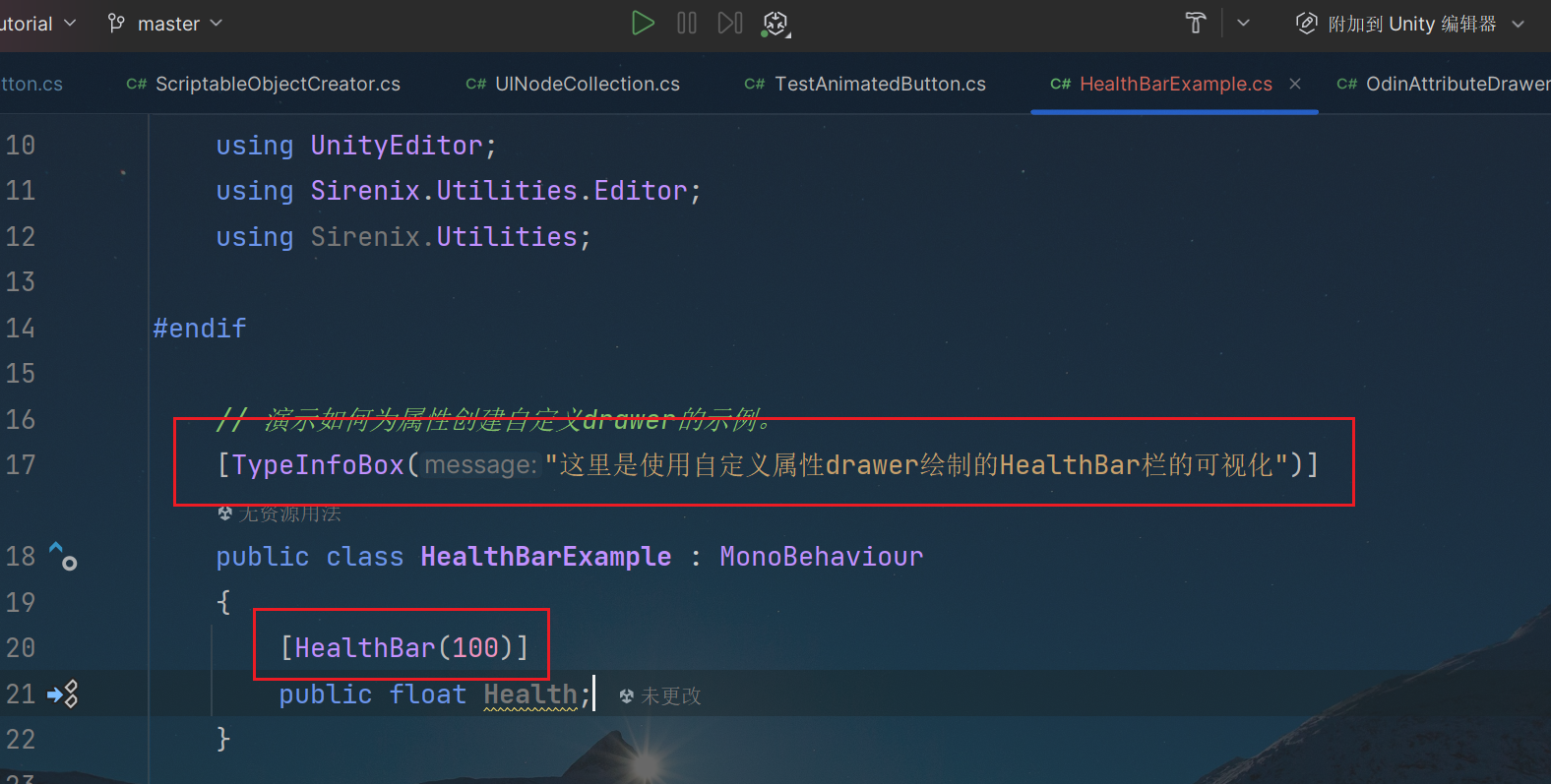Open the TestAnimatedButton.cs tab
1551x784 pixels.
[x=879, y=84]
